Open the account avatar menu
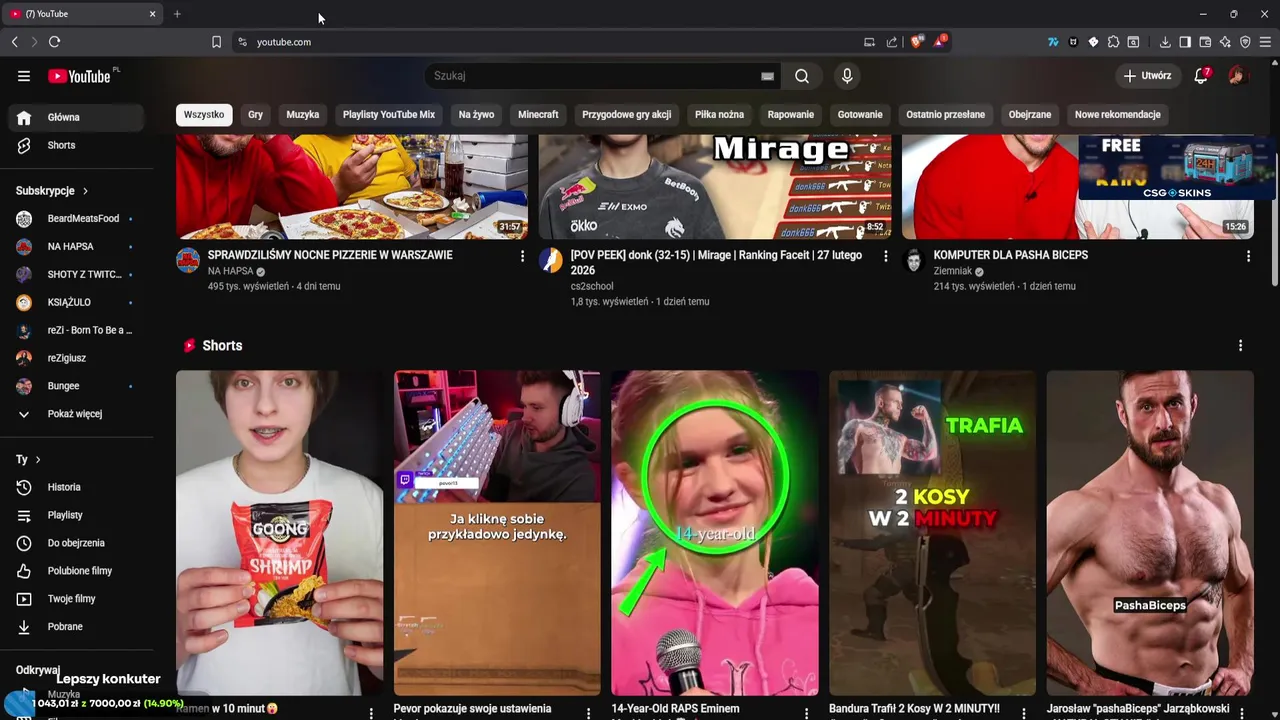 pyautogui.click(x=1237, y=76)
